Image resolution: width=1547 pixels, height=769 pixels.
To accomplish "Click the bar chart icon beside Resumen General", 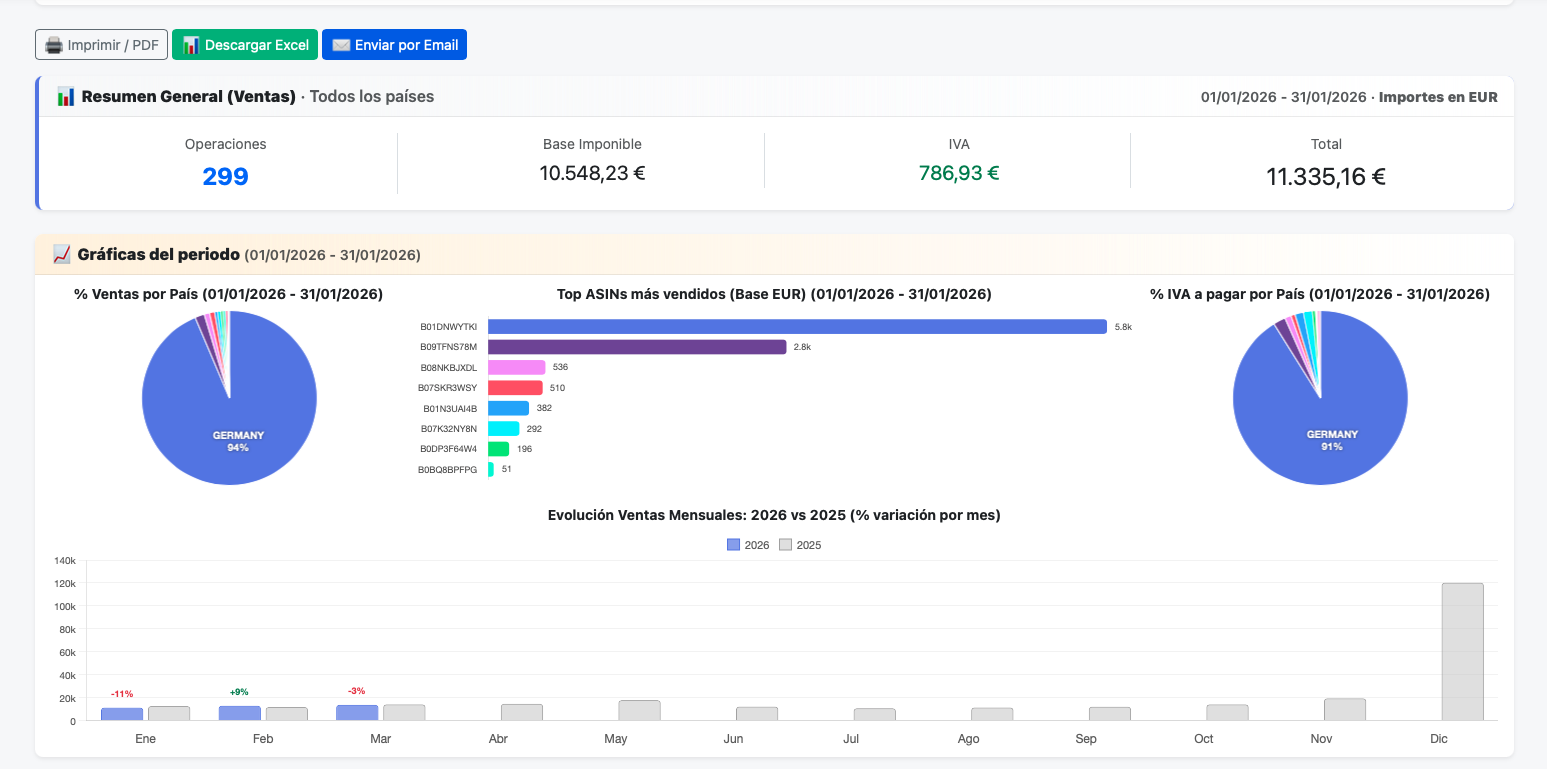I will click(x=66, y=97).
